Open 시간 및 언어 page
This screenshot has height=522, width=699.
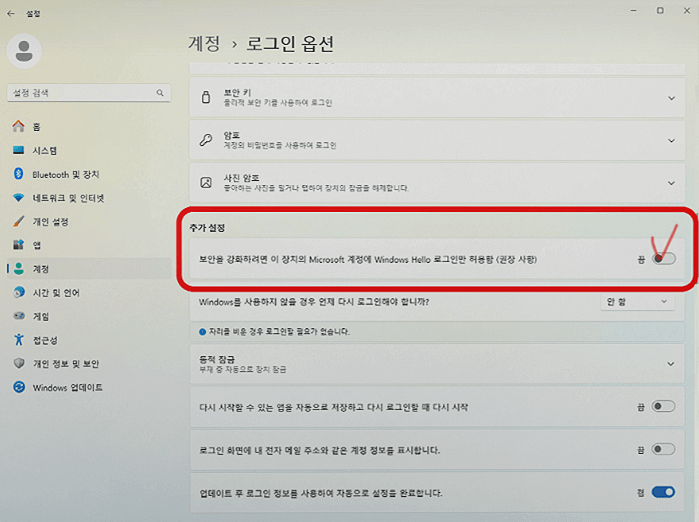tap(89, 292)
